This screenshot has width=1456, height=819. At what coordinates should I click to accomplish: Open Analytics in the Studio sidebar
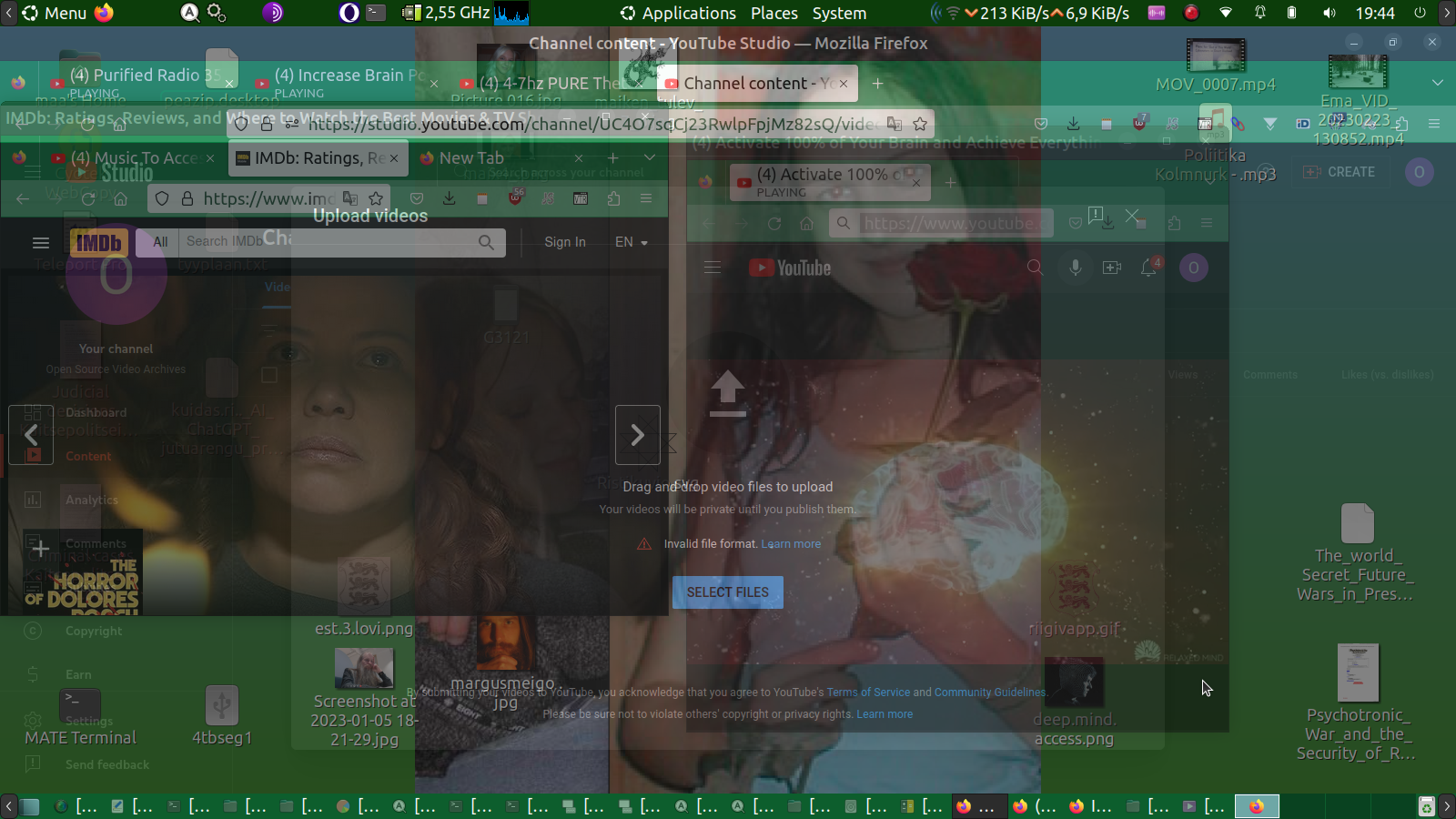pyautogui.click(x=91, y=500)
